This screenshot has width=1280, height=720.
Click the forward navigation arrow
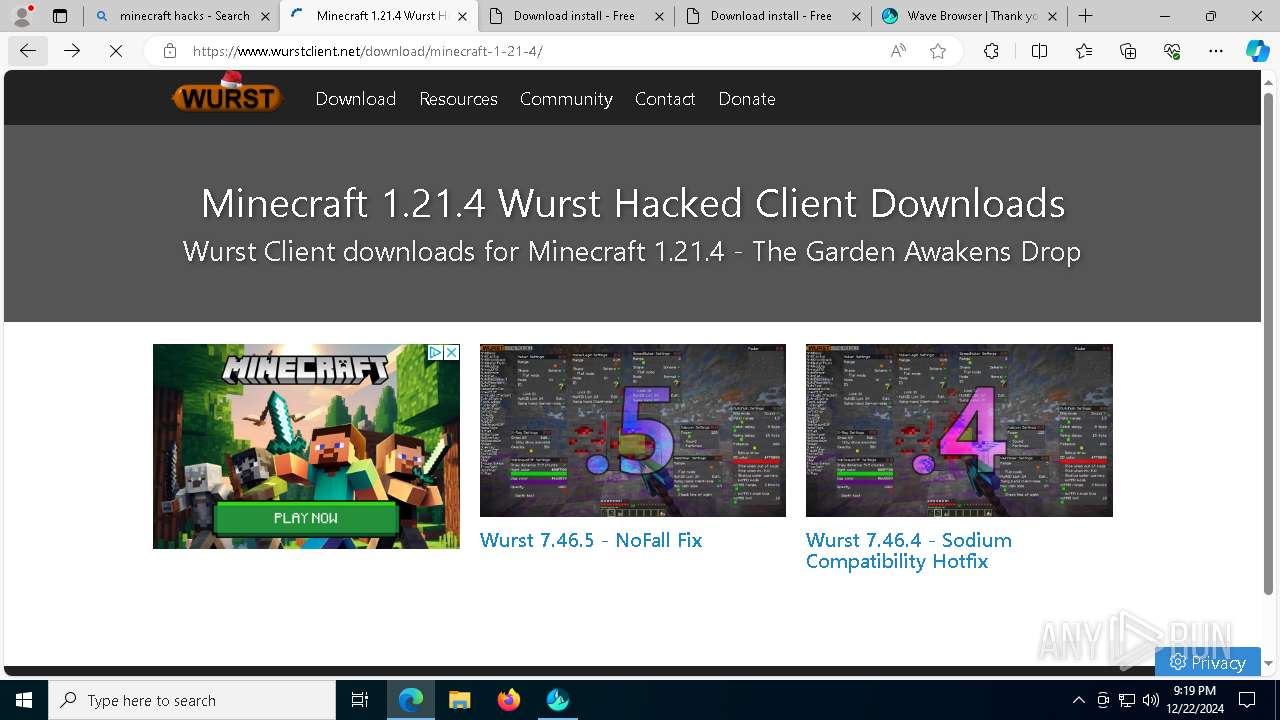click(72, 51)
